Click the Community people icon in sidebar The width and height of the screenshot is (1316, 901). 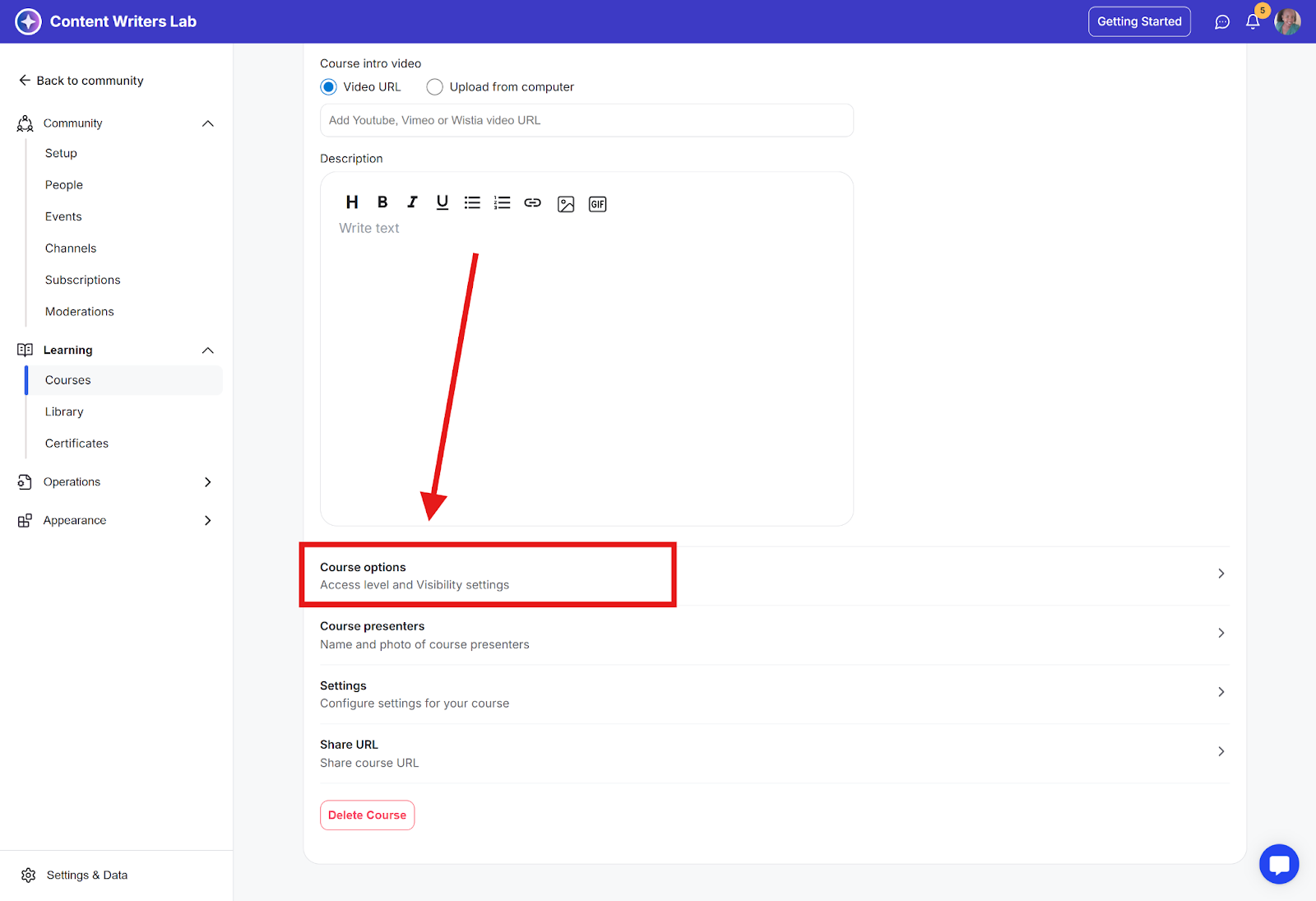[25, 123]
